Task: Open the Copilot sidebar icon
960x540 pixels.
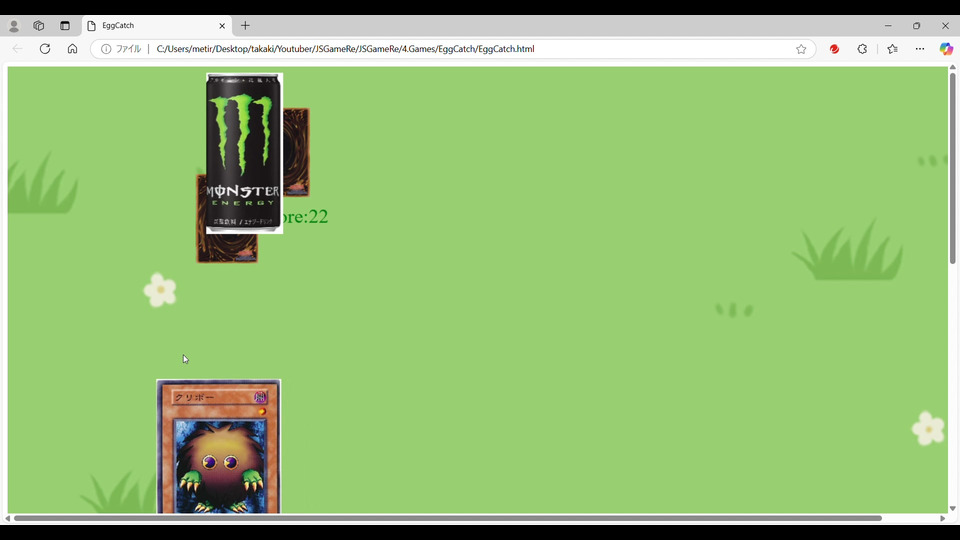Action: (946, 49)
